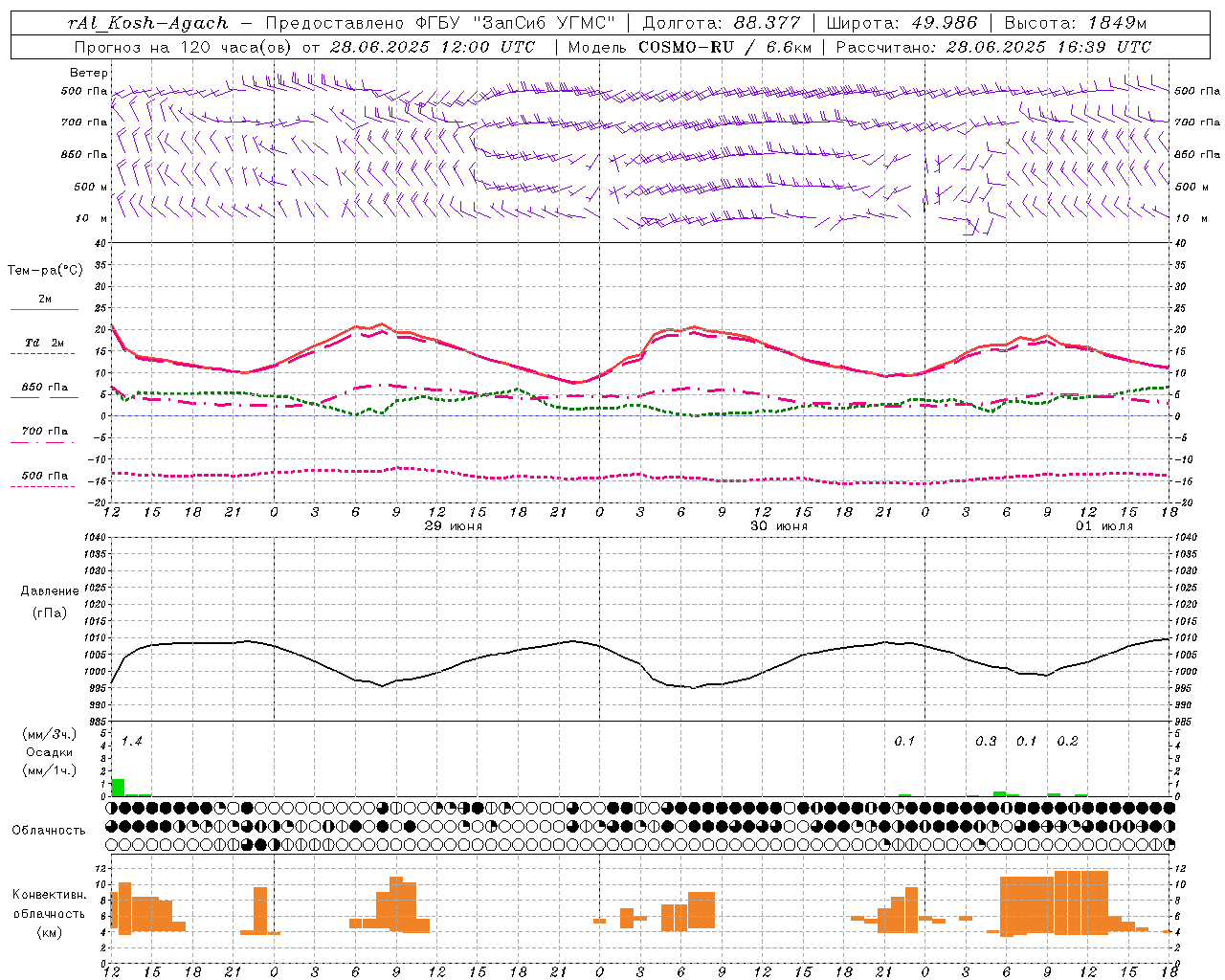Click the first green precipitation bar below 1.4
Image resolution: width=1225 pixels, height=980 pixels.
tap(119, 788)
